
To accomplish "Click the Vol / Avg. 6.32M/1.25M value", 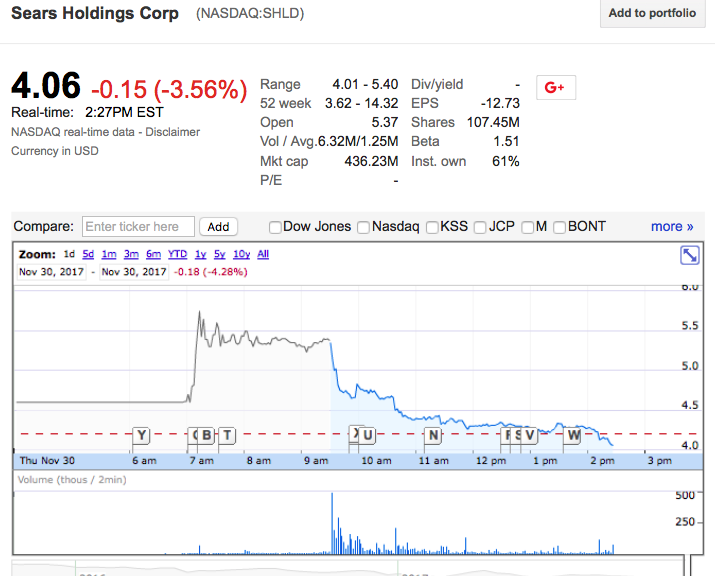I will (x=358, y=141).
